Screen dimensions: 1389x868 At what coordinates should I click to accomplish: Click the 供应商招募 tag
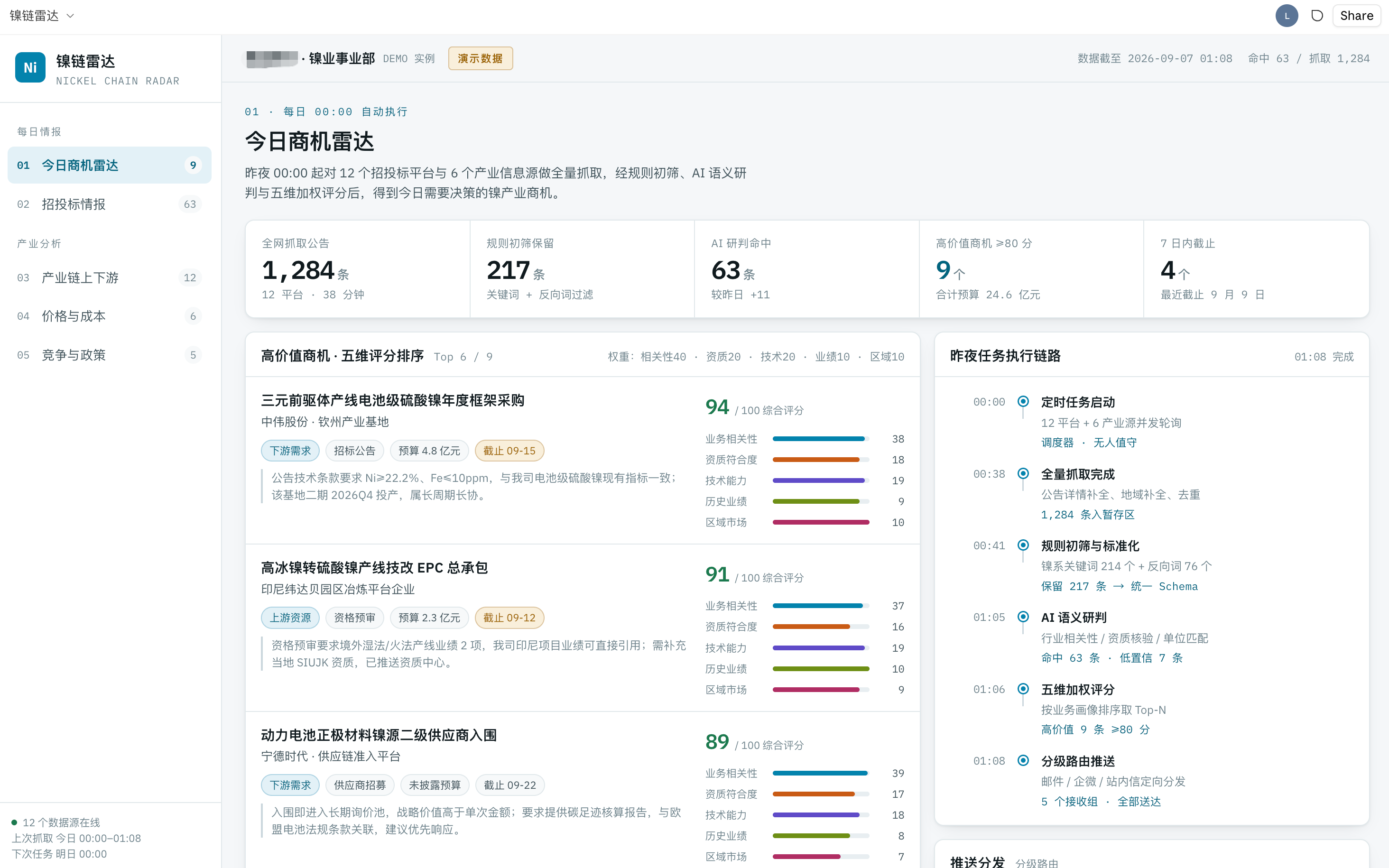coord(360,785)
